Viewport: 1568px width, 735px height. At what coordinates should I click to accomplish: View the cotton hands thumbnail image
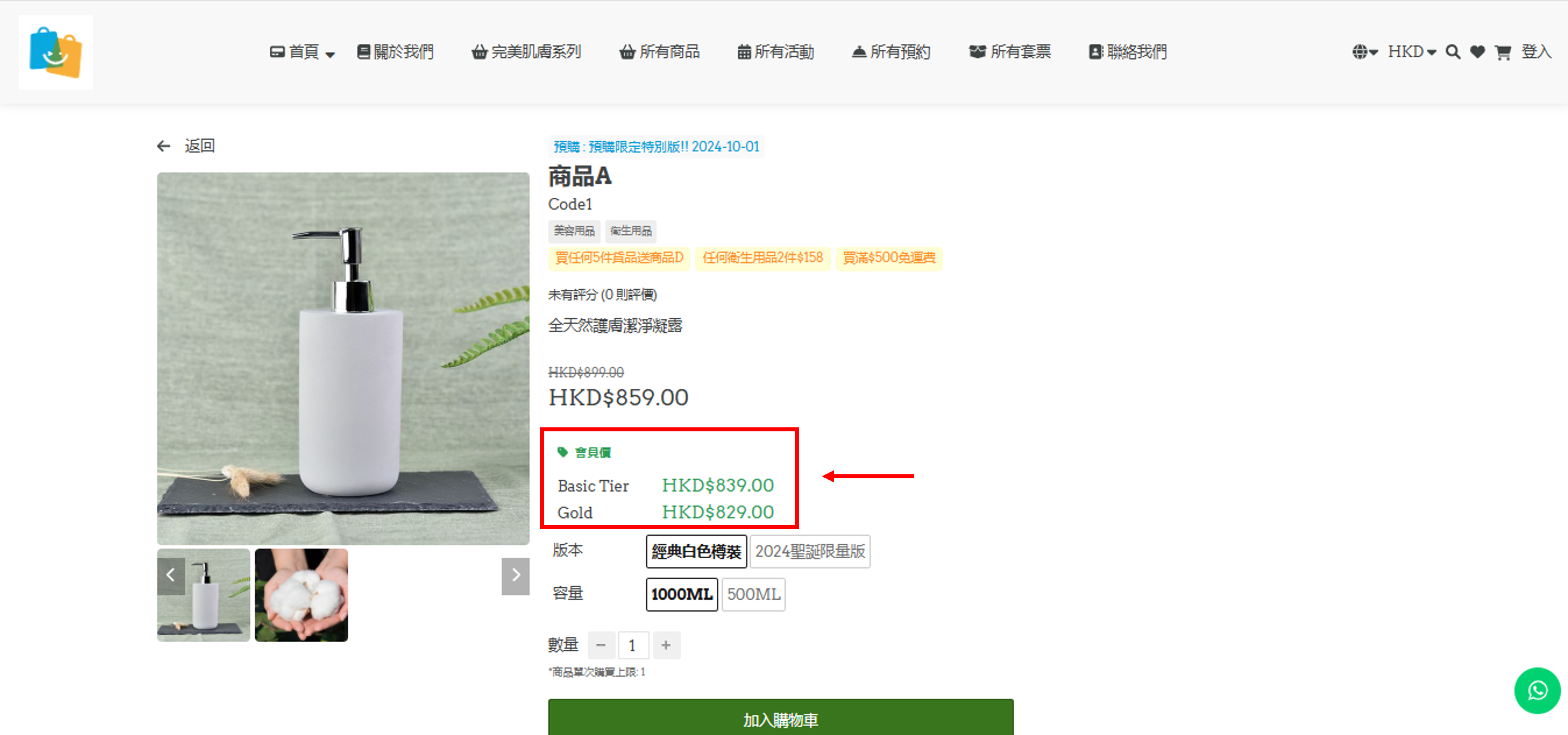pyautogui.click(x=301, y=595)
